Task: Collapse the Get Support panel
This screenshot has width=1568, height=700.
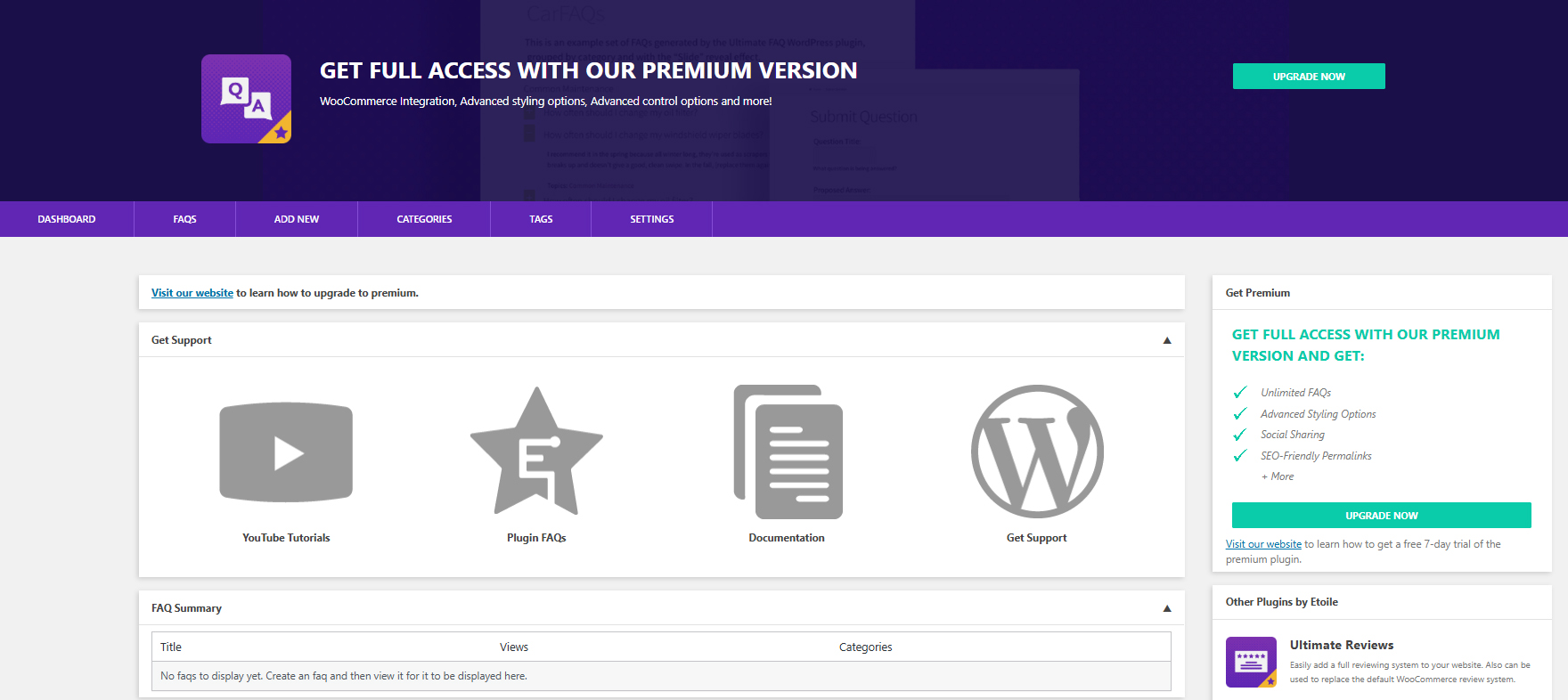Action: click(1167, 340)
